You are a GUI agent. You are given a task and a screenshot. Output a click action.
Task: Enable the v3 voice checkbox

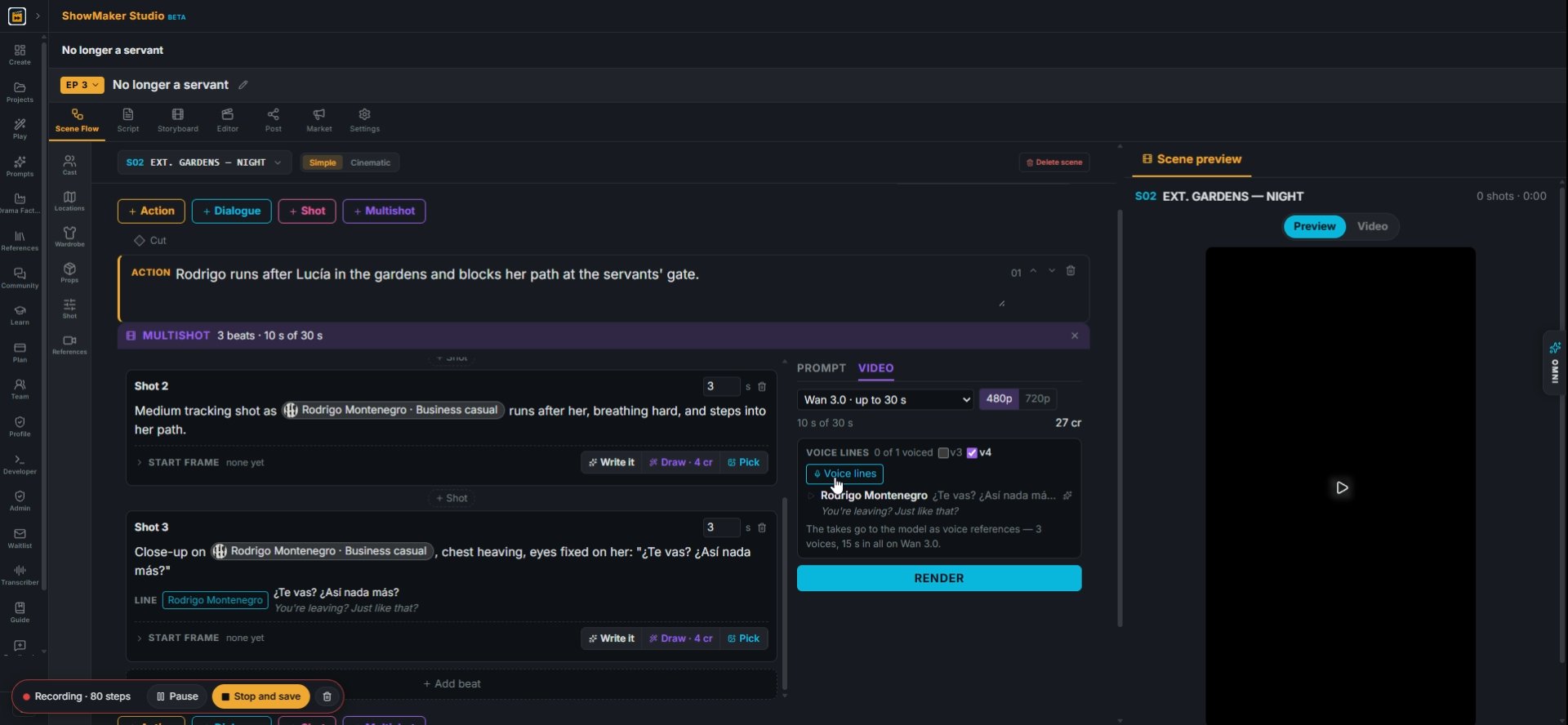pyautogui.click(x=943, y=453)
